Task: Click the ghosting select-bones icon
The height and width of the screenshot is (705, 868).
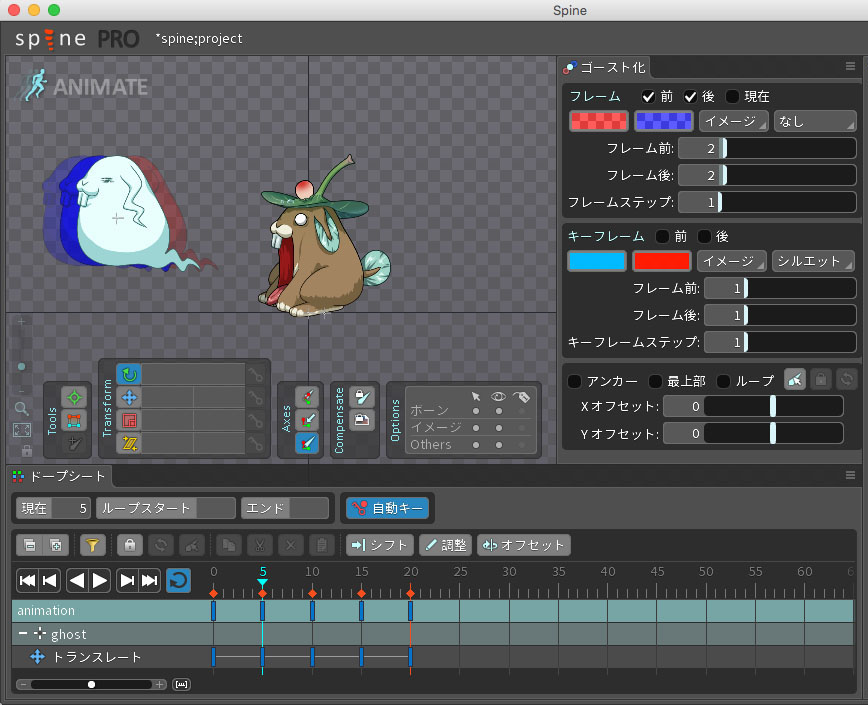Action: coord(795,380)
